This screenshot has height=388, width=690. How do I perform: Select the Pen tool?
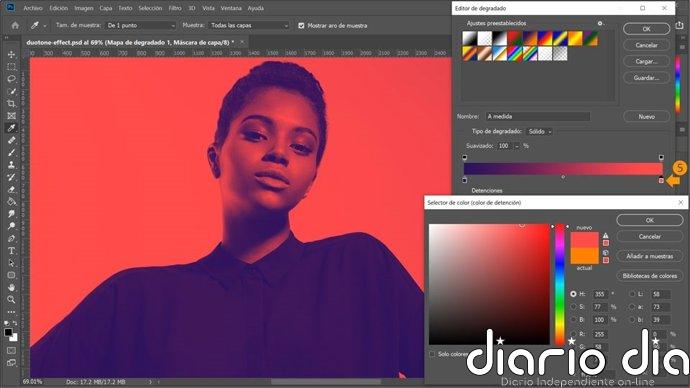coord(11,238)
